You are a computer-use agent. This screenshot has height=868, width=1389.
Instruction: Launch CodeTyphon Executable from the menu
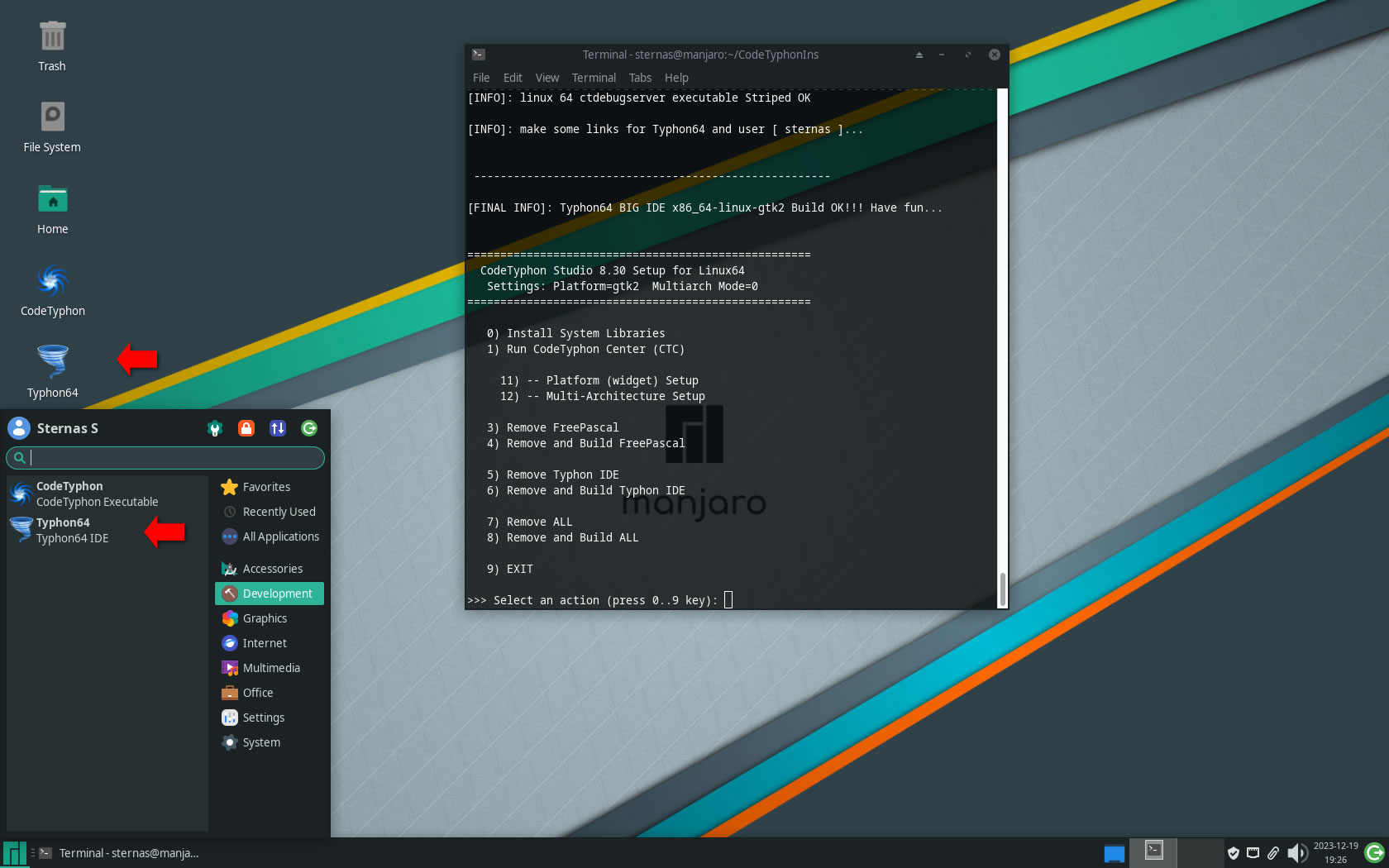coord(106,494)
